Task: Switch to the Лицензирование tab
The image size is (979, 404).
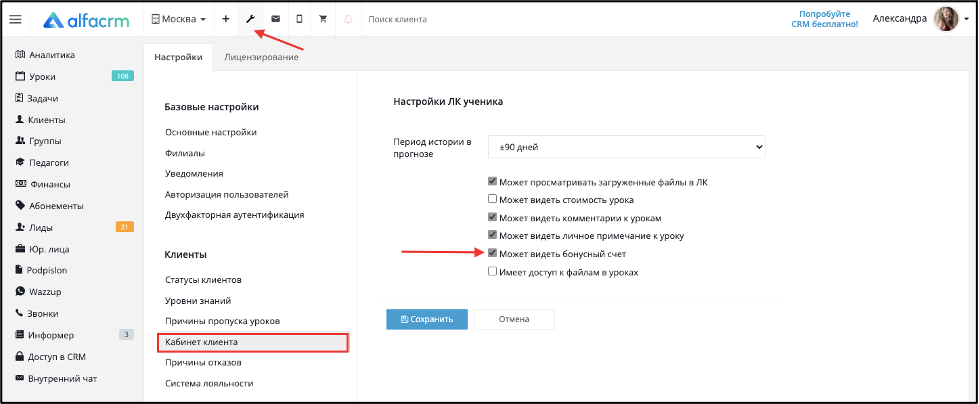Action: pos(261,57)
